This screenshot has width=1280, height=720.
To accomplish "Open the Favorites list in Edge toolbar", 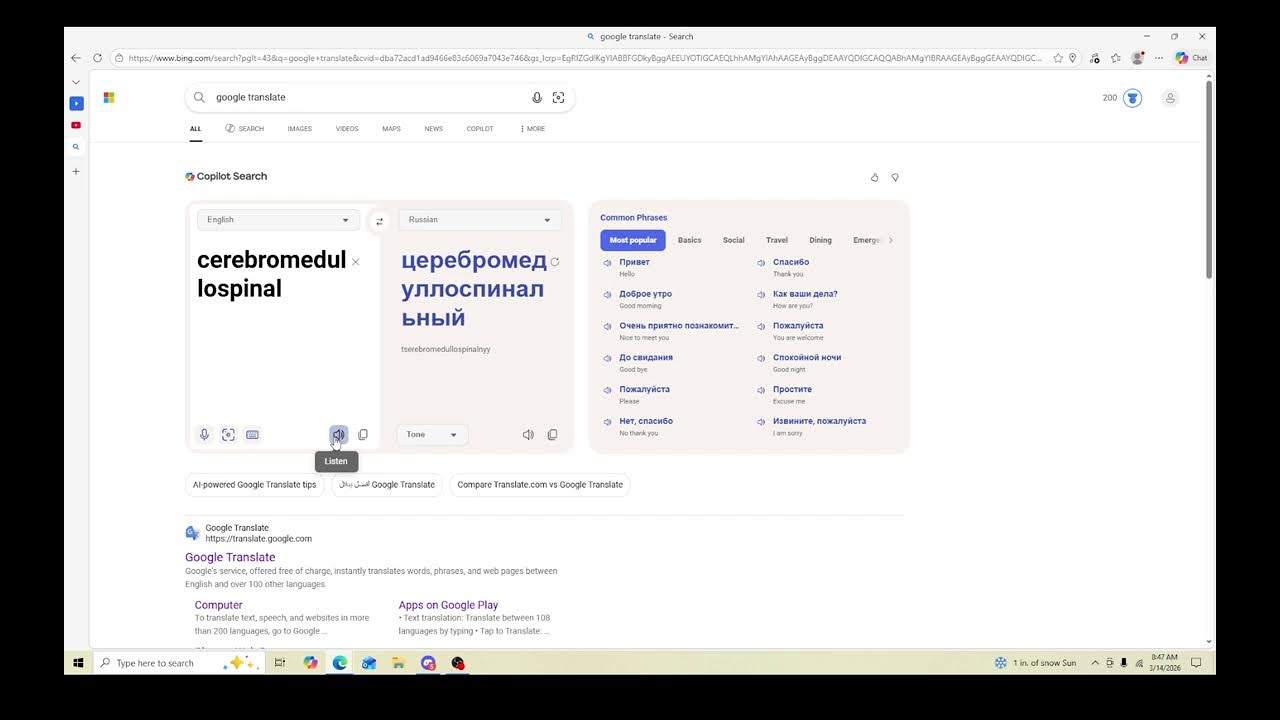I will point(1116,58).
